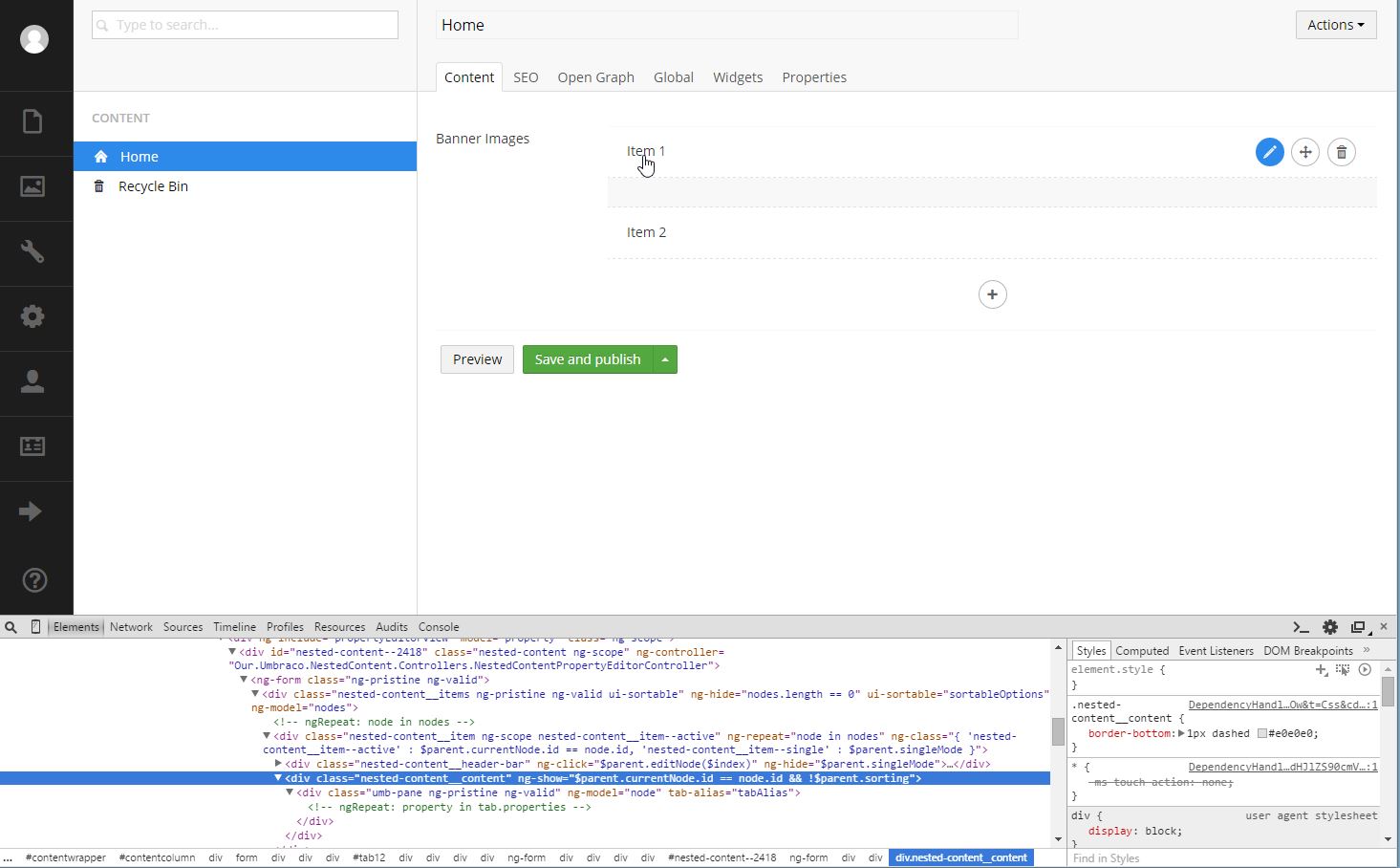Open the user avatar menu
The image size is (1400, 868).
pyautogui.click(x=34, y=39)
